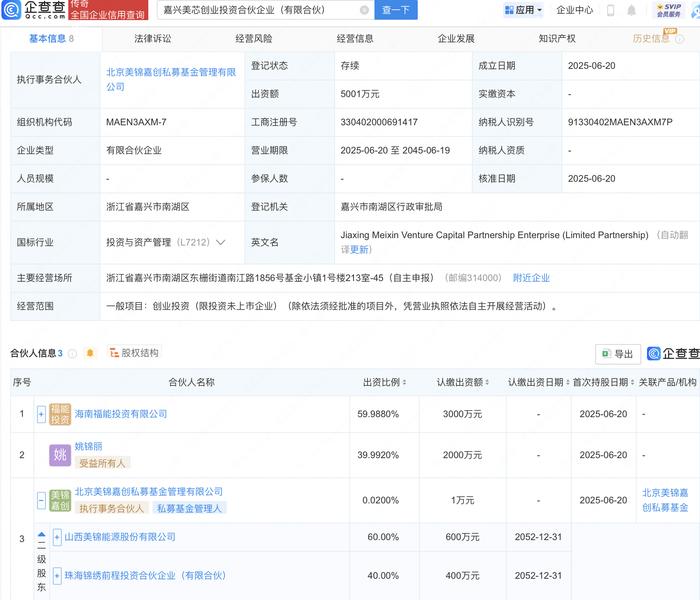Click registration number 330402000691417
The width and height of the screenshot is (700, 600).
coord(379,122)
